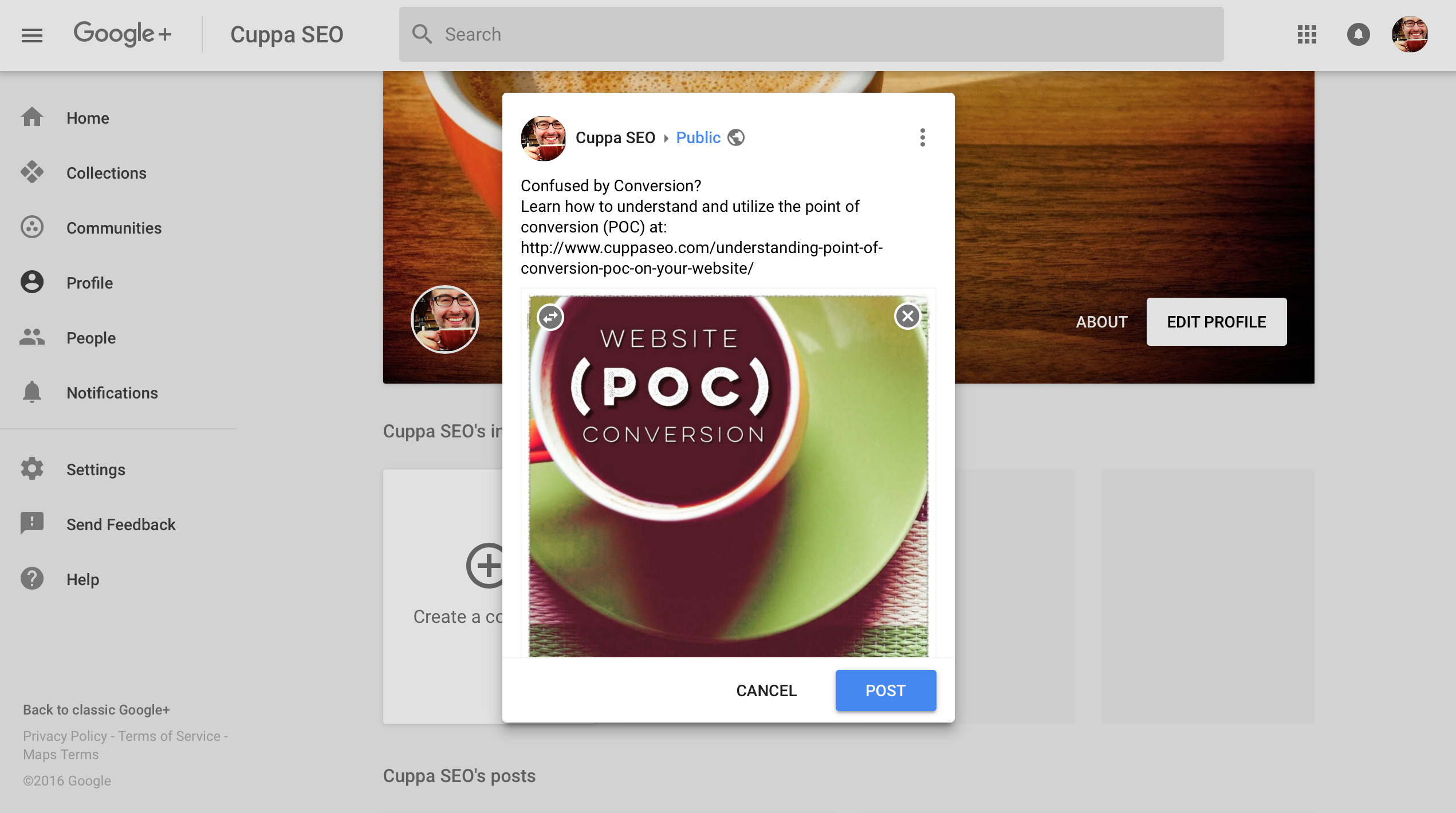Open People in the sidebar

[91, 338]
